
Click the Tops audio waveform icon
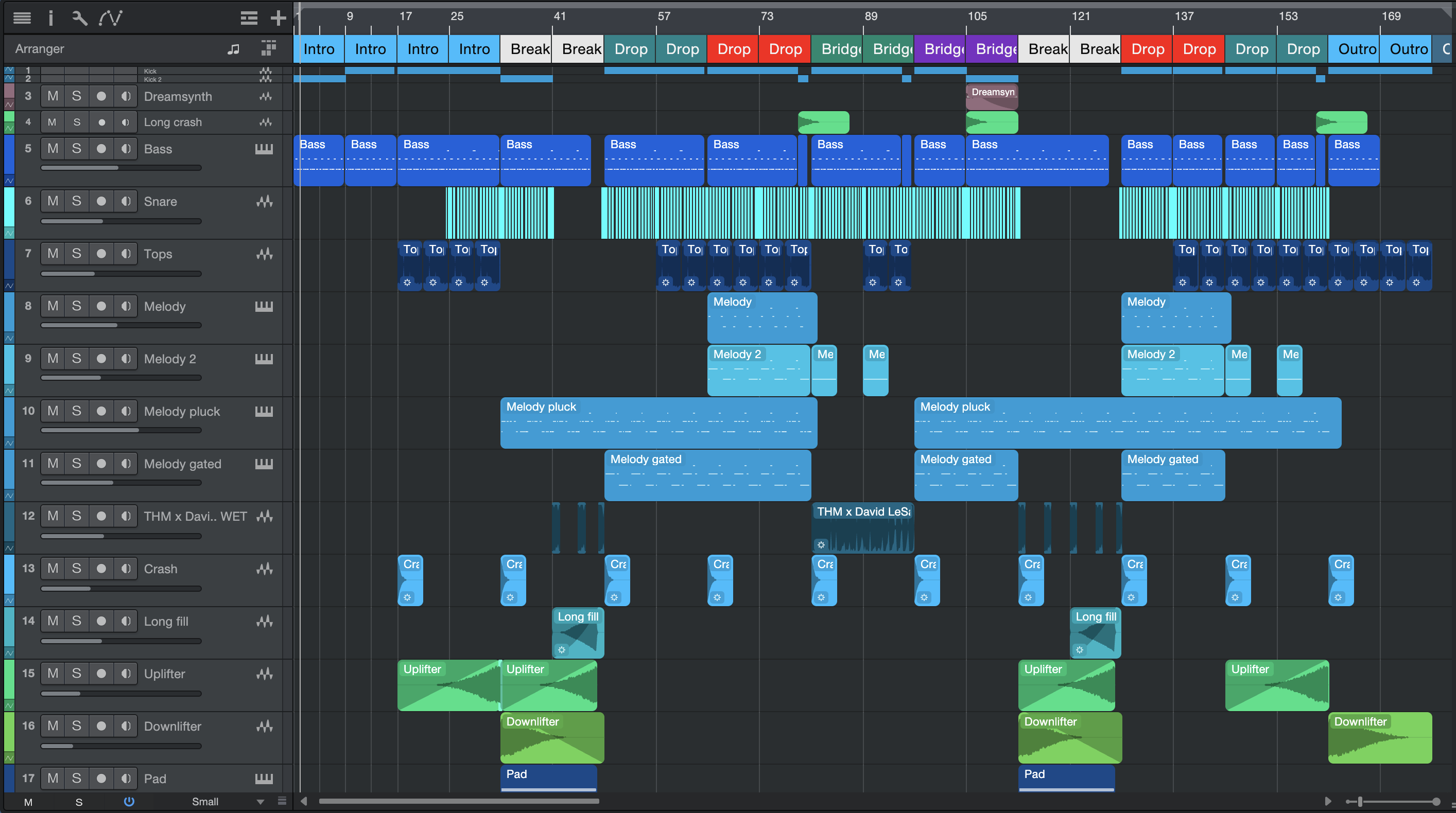(x=265, y=254)
